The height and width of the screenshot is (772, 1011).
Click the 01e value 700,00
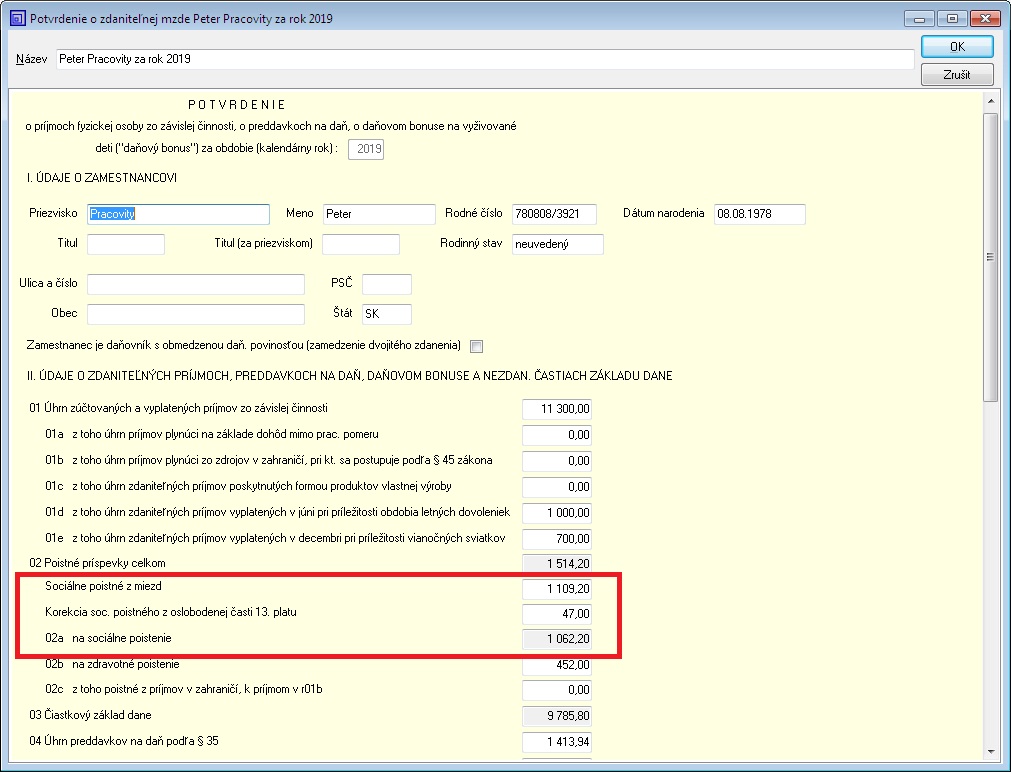[x=557, y=539]
